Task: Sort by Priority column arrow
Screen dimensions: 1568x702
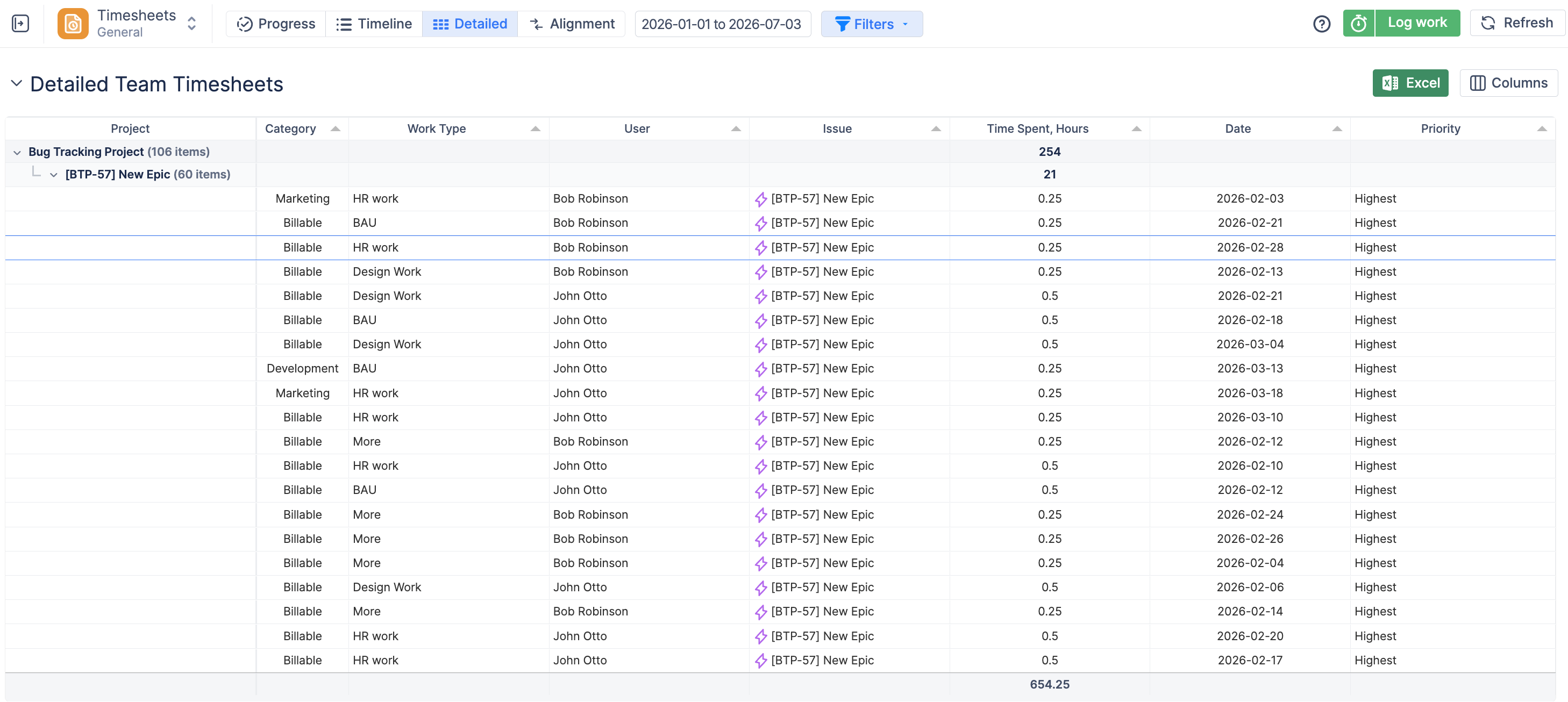Action: [x=1542, y=128]
